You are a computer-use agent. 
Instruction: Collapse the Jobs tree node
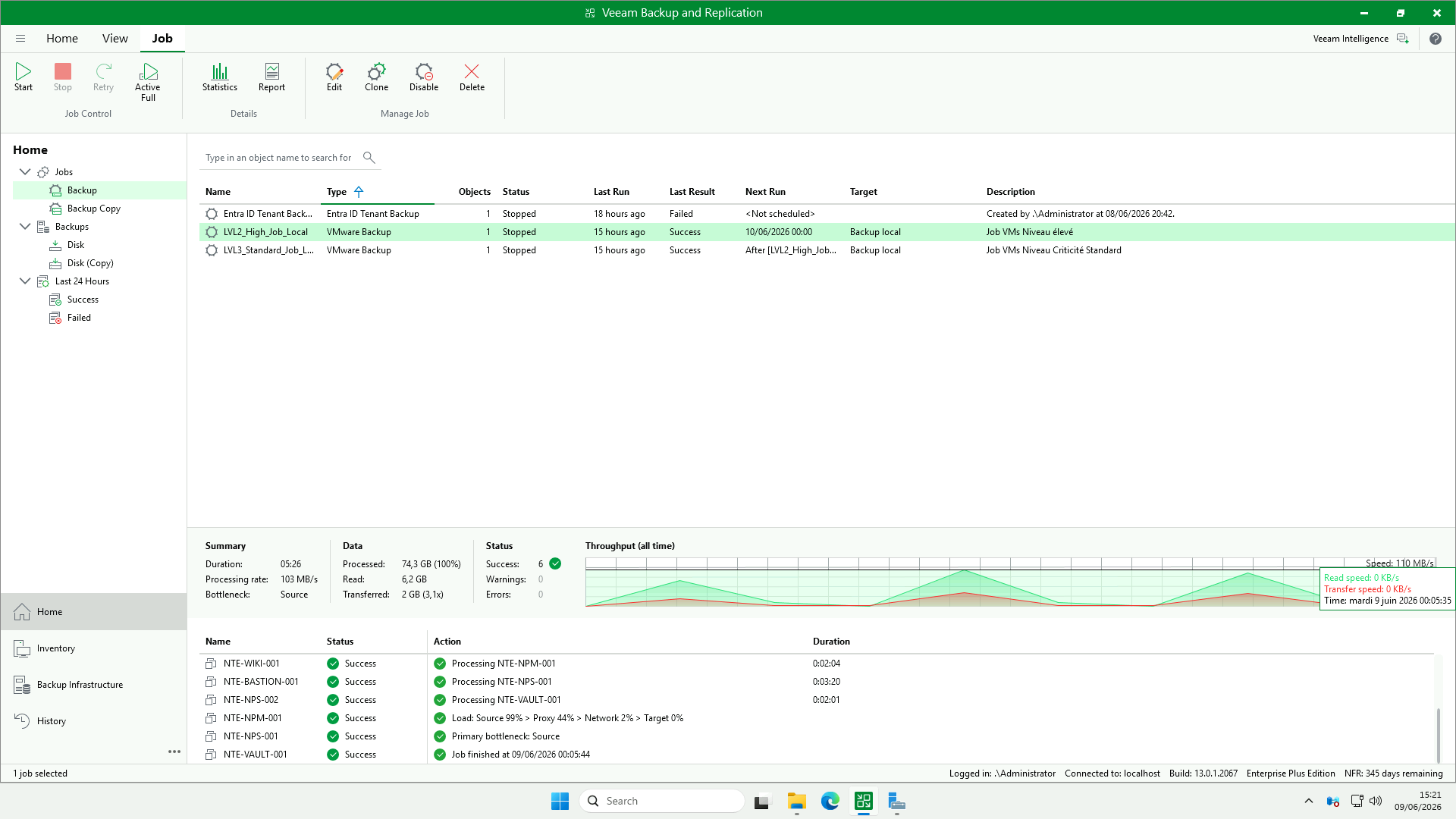[25, 172]
